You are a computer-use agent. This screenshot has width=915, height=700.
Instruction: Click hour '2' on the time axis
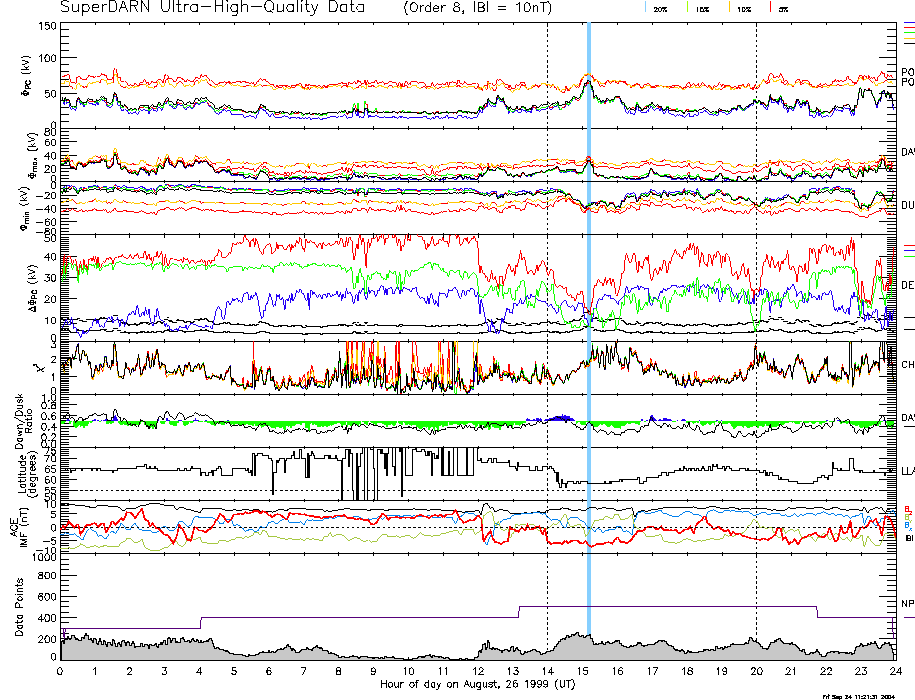pos(130,671)
